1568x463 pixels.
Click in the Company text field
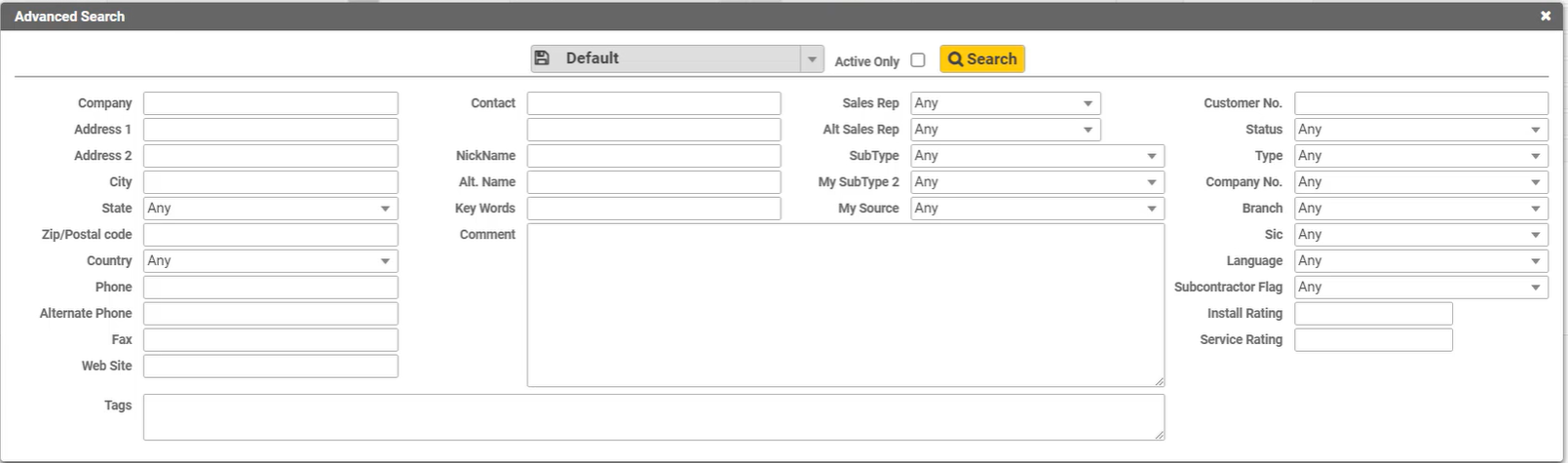tap(270, 103)
